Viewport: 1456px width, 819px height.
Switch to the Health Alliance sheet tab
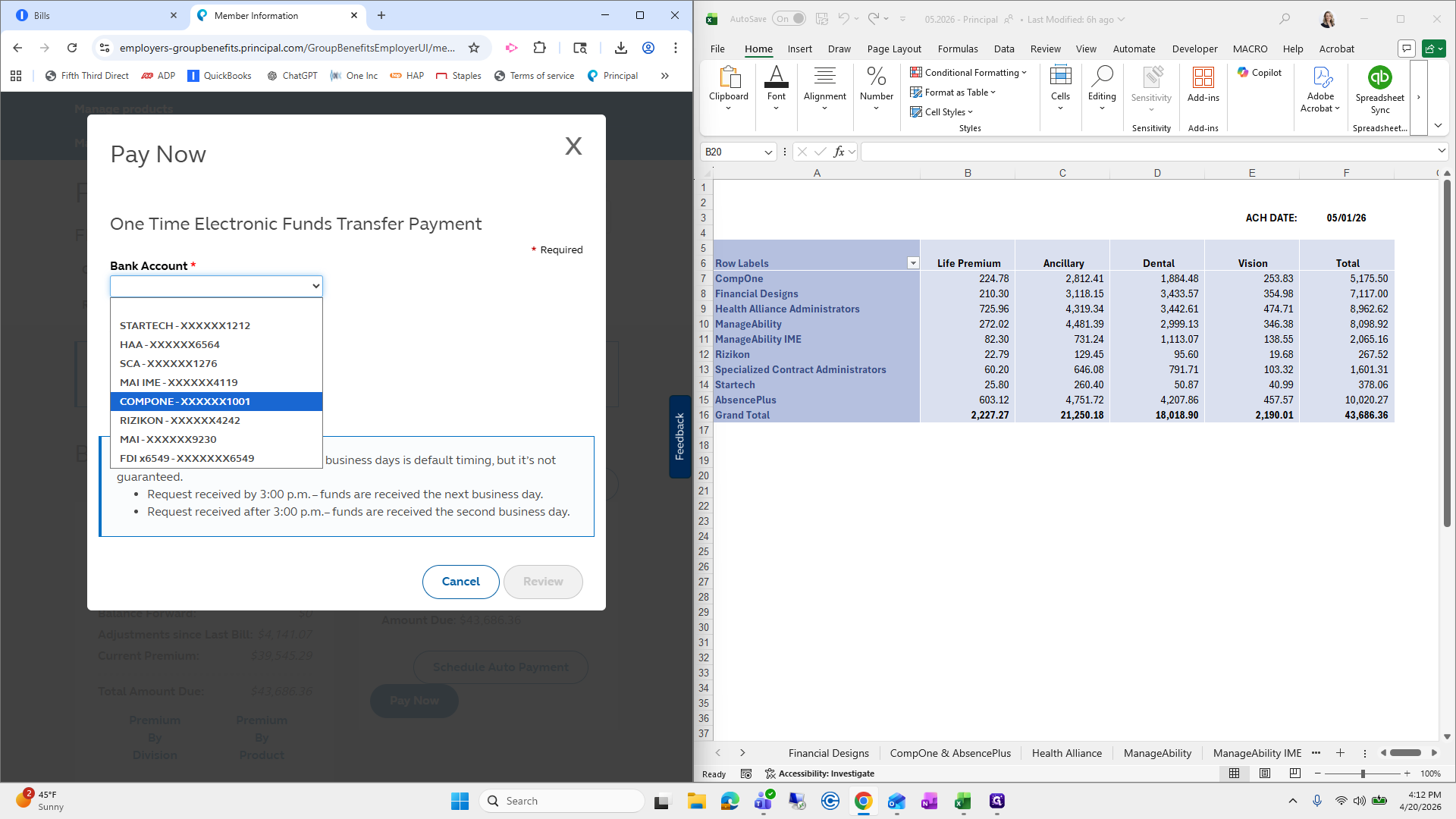[1066, 753]
